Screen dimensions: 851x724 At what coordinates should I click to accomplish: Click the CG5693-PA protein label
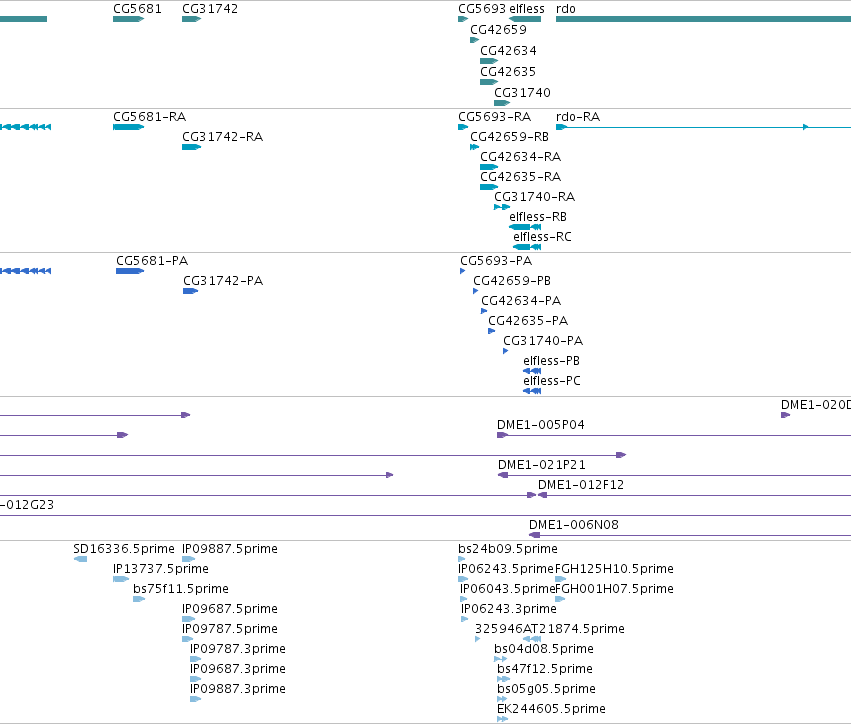coord(496,261)
